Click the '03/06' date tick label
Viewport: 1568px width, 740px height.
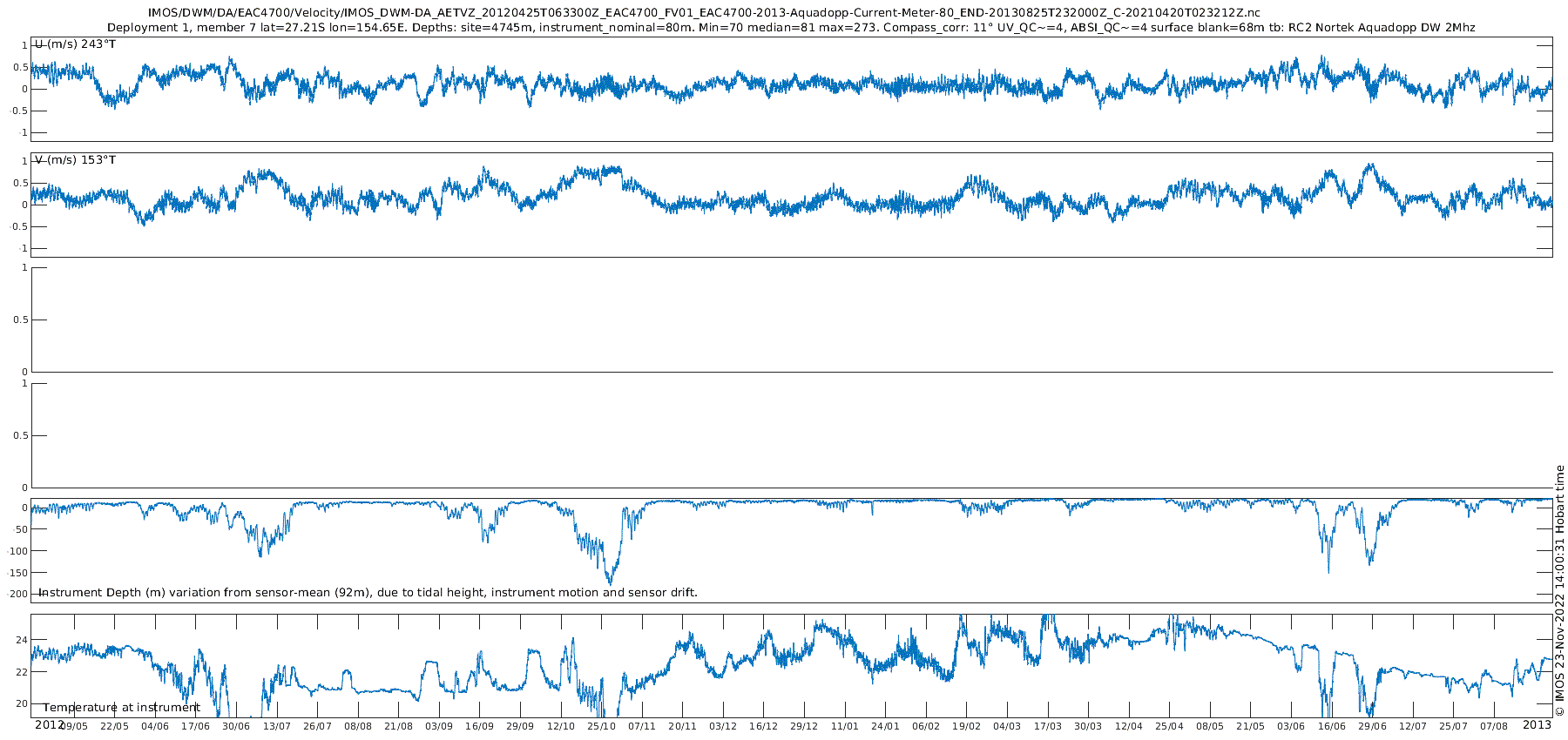tap(1291, 726)
